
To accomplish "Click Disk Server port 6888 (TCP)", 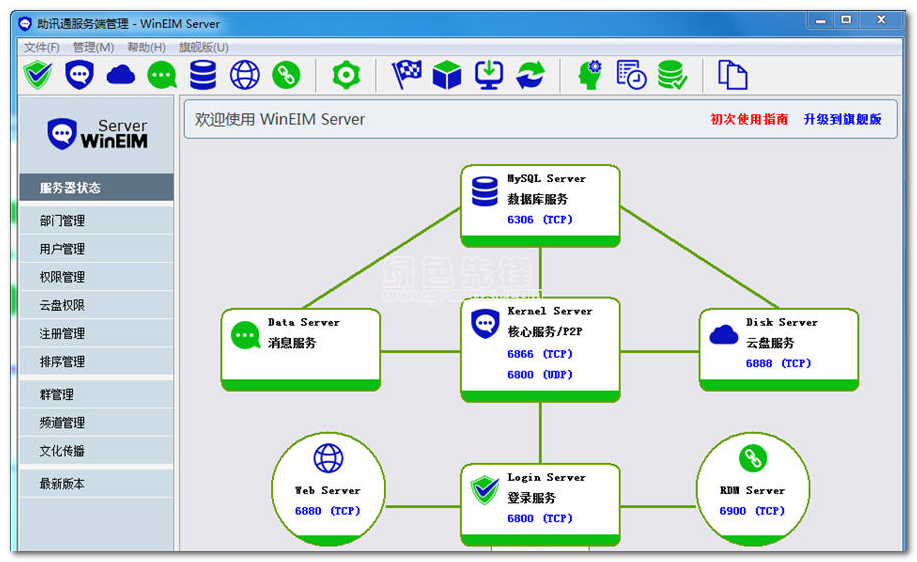I will (778, 364).
